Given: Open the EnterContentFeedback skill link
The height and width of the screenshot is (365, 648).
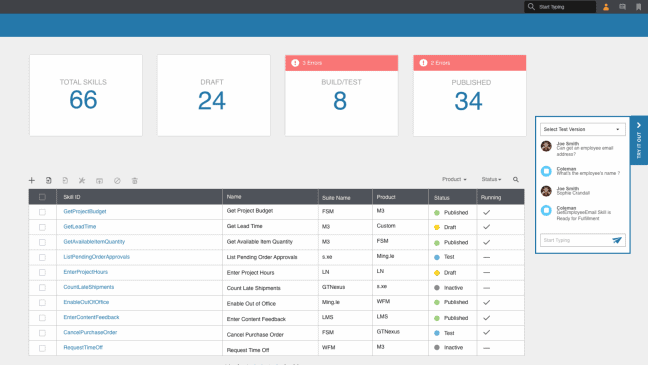Looking at the screenshot, I should pos(91,317).
